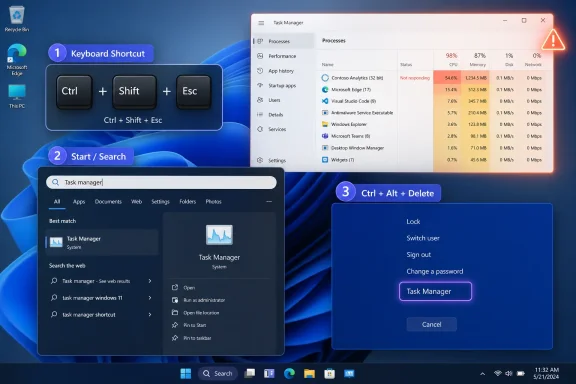Open the taskbar Search box
576x384 pixels.
tap(218, 374)
